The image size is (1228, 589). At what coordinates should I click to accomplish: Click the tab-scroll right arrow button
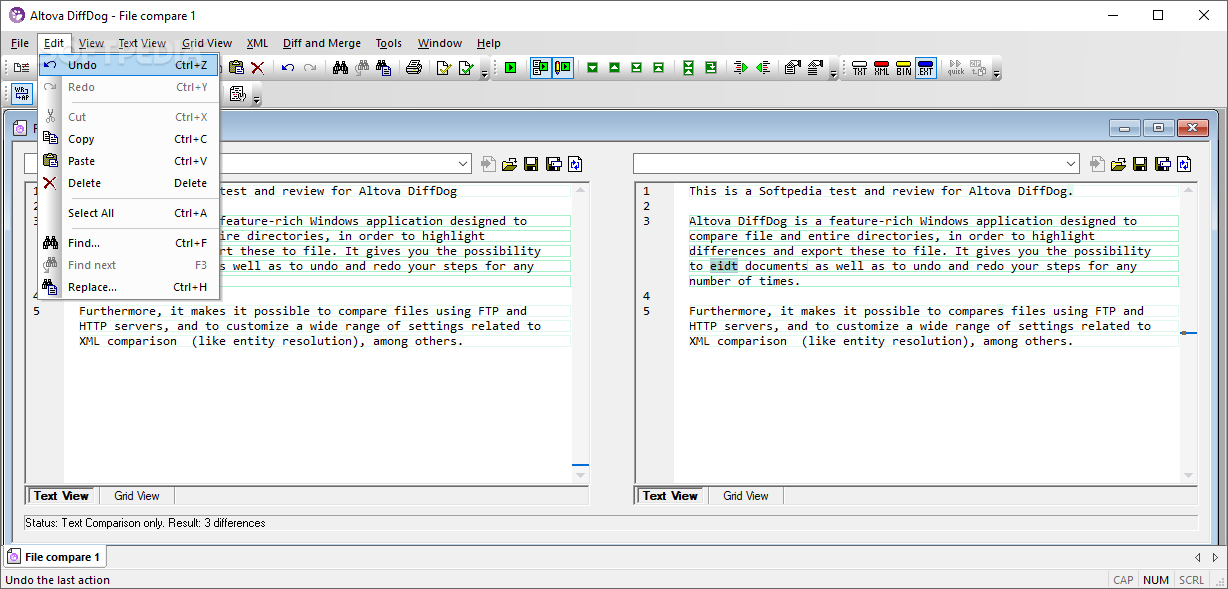click(1215, 557)
